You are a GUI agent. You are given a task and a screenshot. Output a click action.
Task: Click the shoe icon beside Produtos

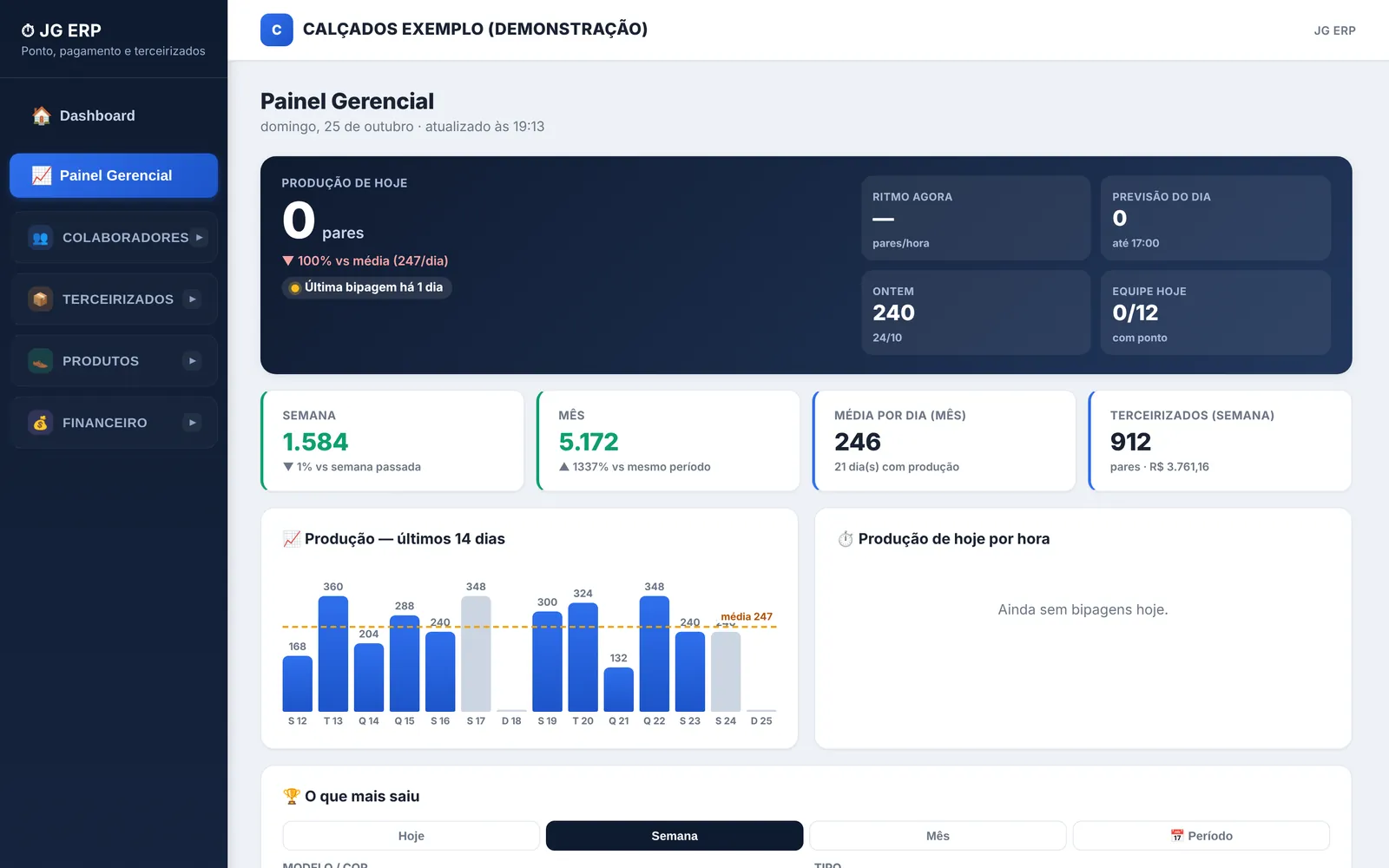[x=40, y=361]
